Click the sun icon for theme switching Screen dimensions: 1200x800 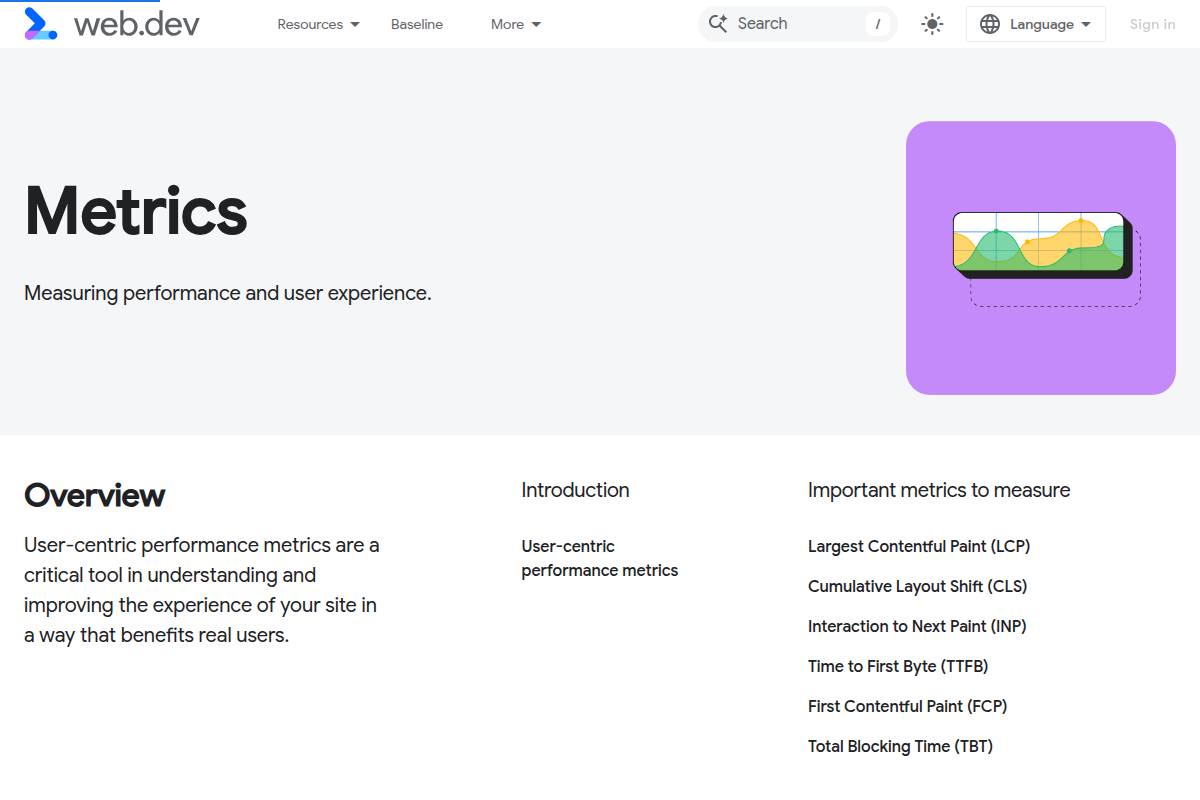931,24
